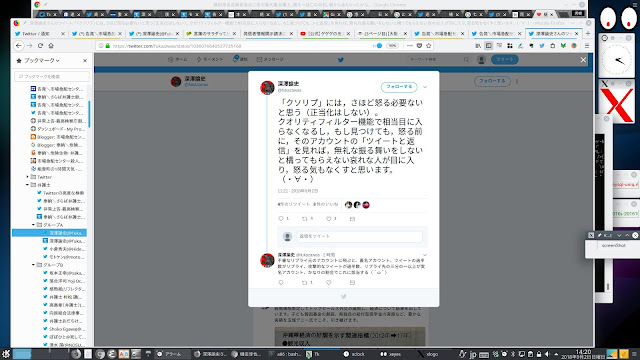The height and width of the screenshot is (360, 640).
Task: Open the Firefox hamburger menu
Action: click(x=587, y=46)
